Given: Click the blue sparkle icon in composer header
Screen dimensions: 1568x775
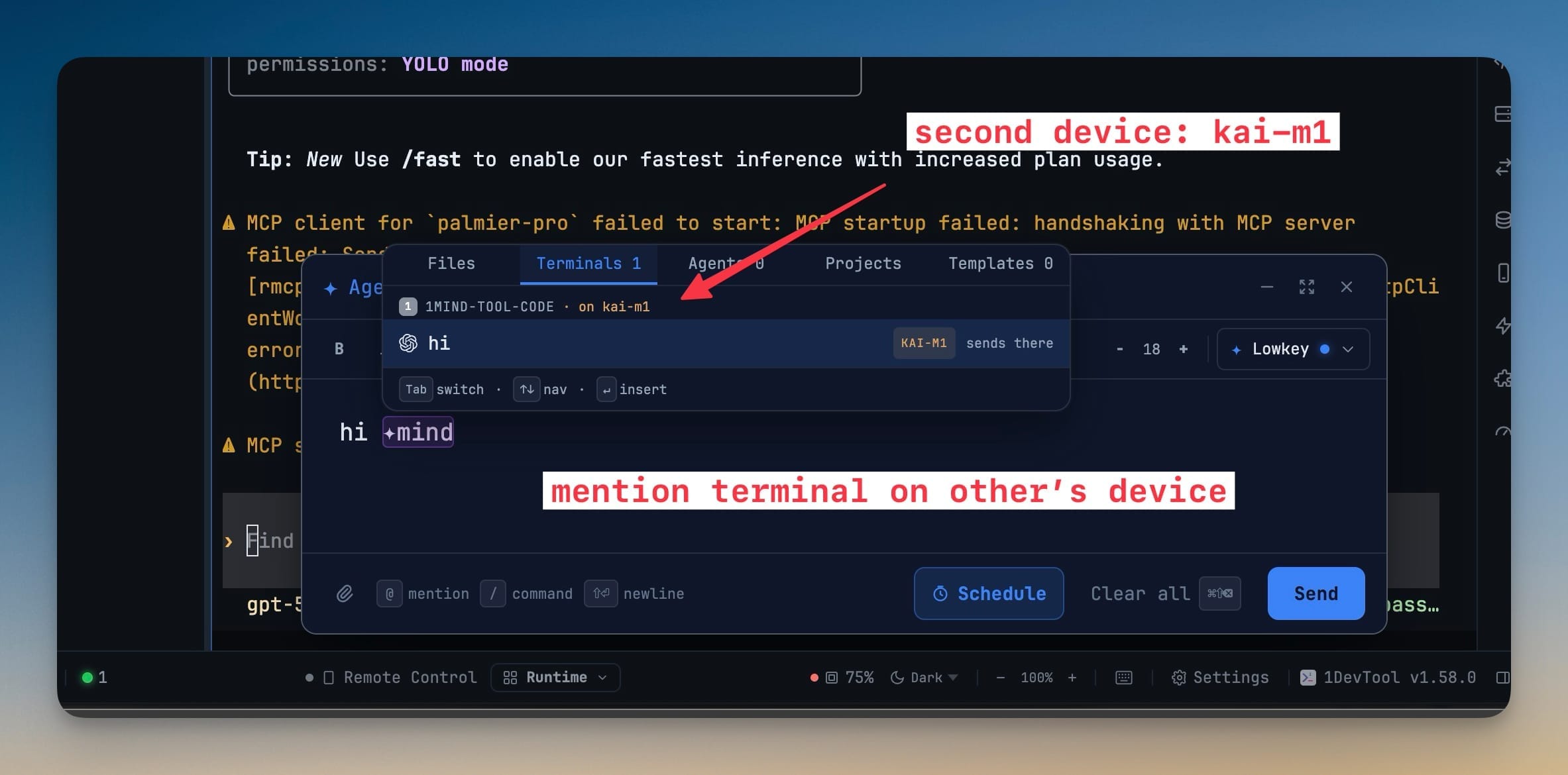Looking at the screenshot, I should click(330, 288).
